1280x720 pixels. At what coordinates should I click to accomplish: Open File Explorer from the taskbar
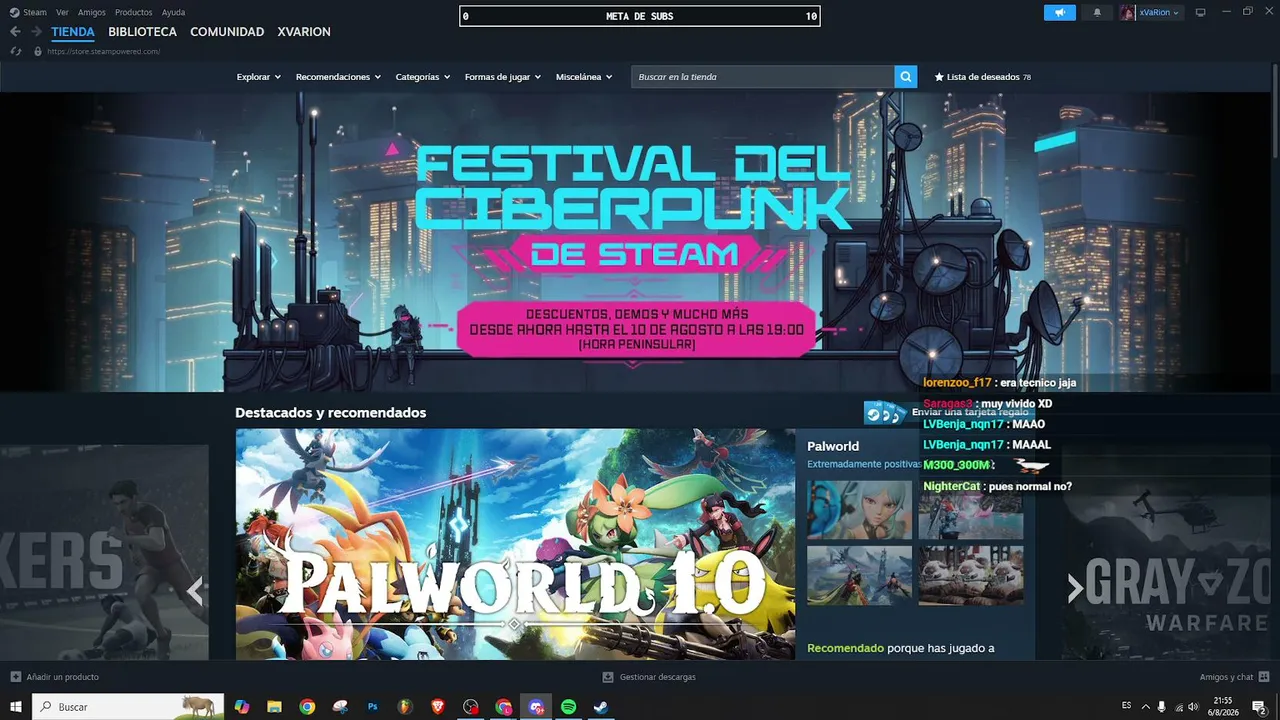tap(274, 707)
